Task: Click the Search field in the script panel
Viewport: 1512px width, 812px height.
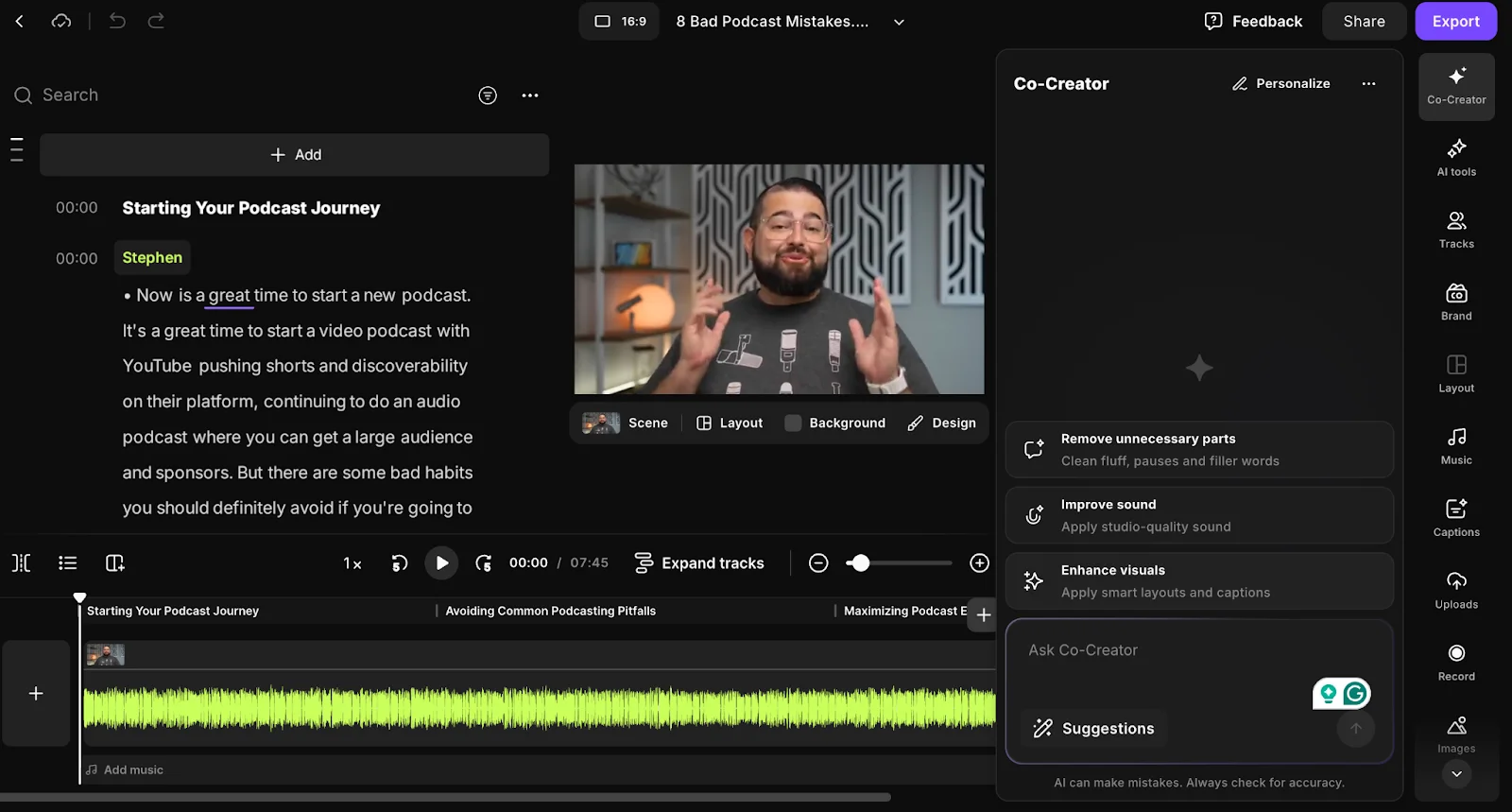Action: [236, 95]
